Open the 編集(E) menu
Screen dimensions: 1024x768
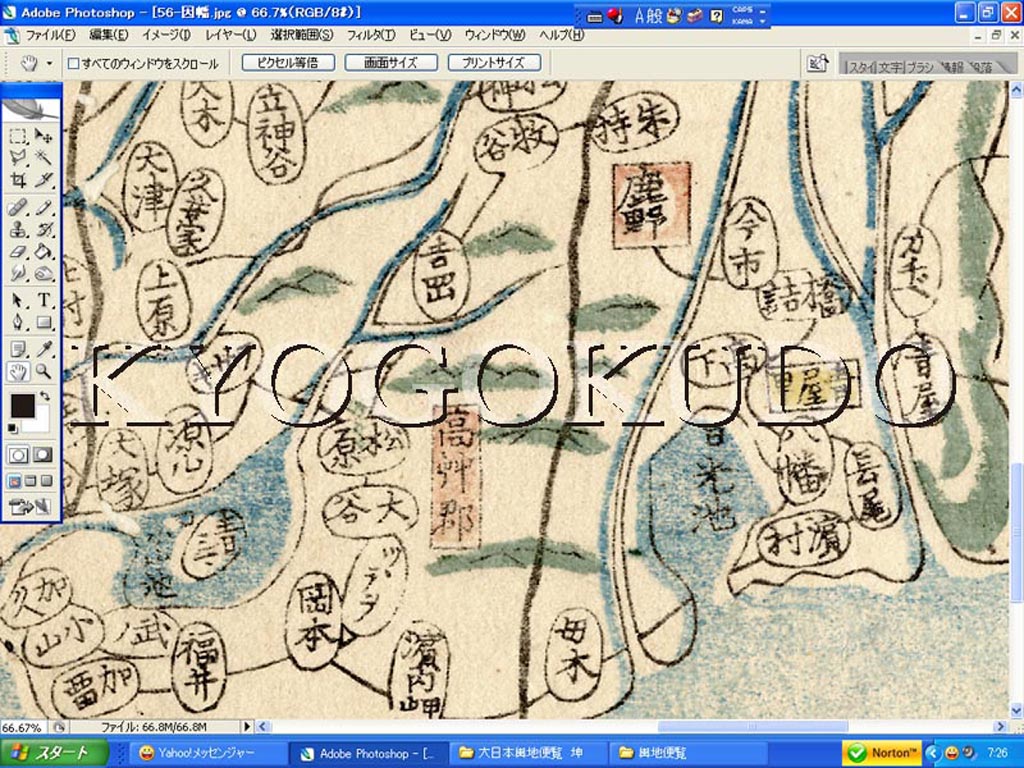pos(109,35)
